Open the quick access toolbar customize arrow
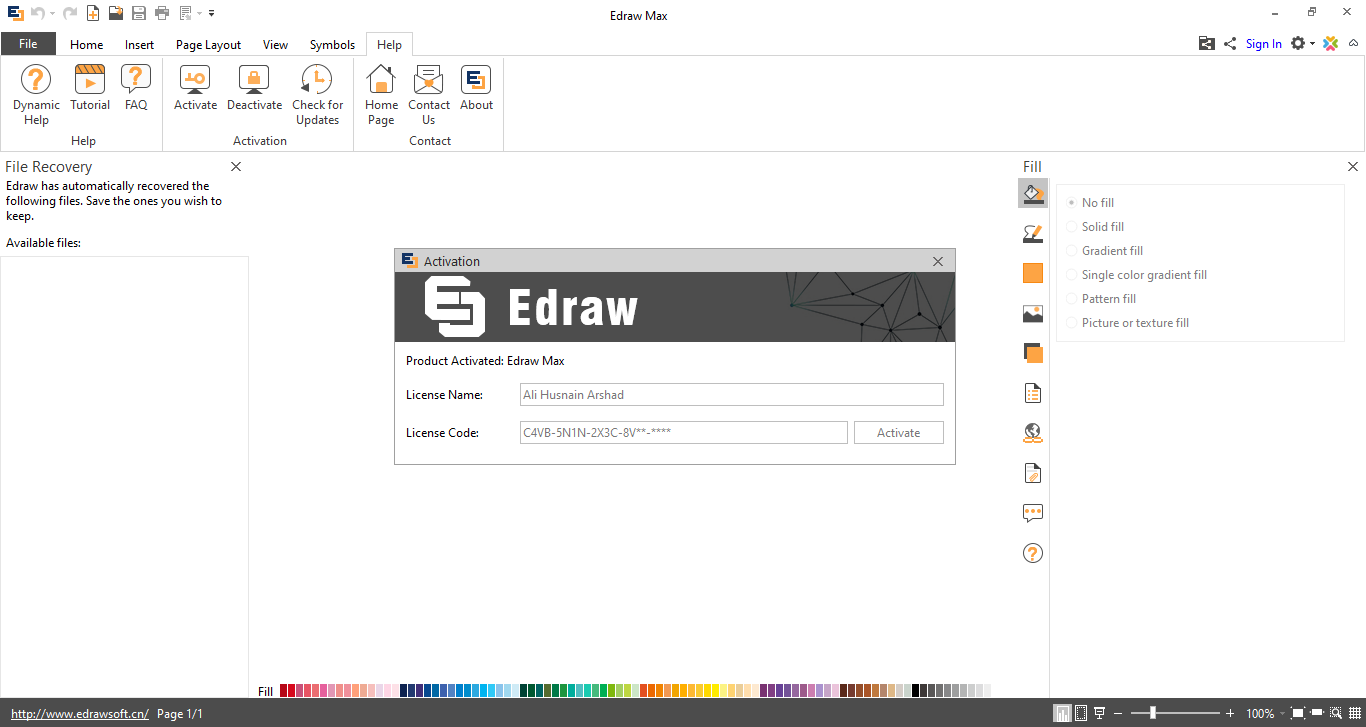The height and width of the screenshot is (727, 1366). [212, 13]
